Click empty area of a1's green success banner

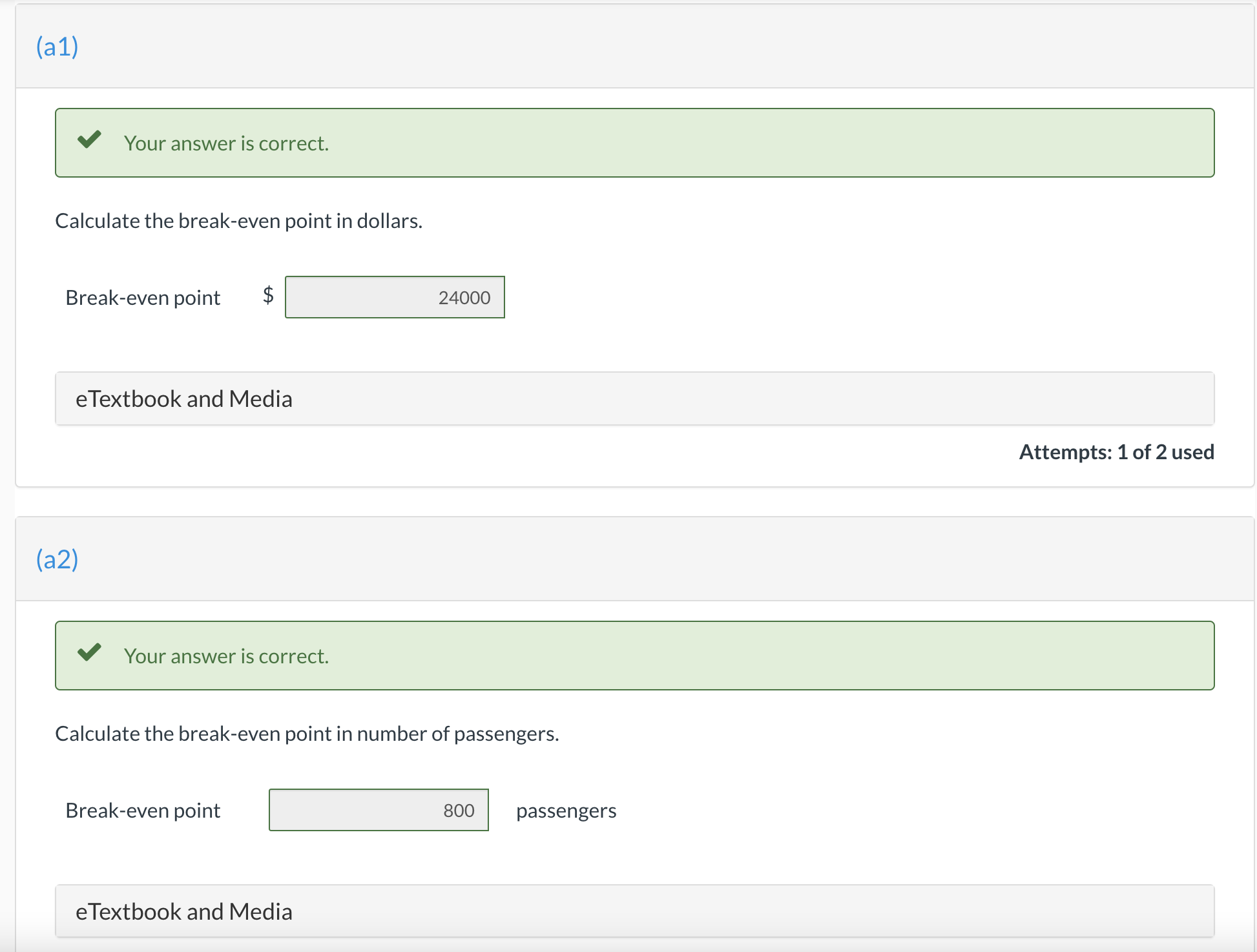[775, 143]
